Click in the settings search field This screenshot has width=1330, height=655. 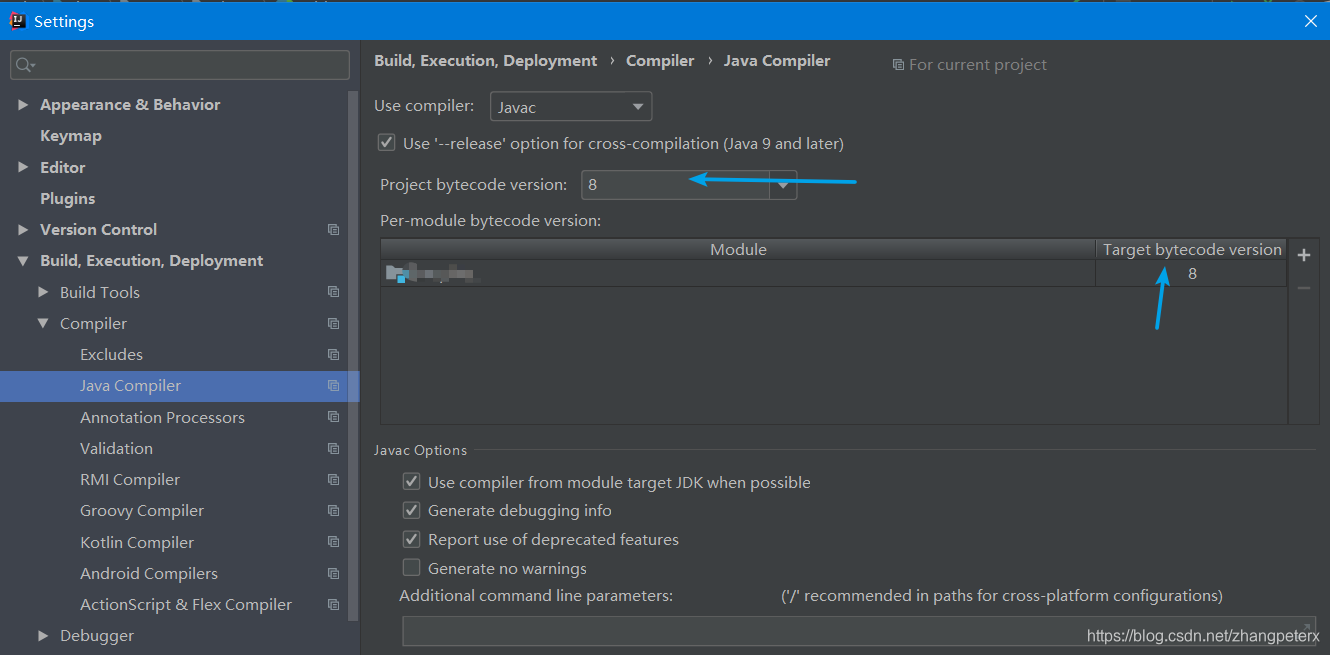[180, 65]
